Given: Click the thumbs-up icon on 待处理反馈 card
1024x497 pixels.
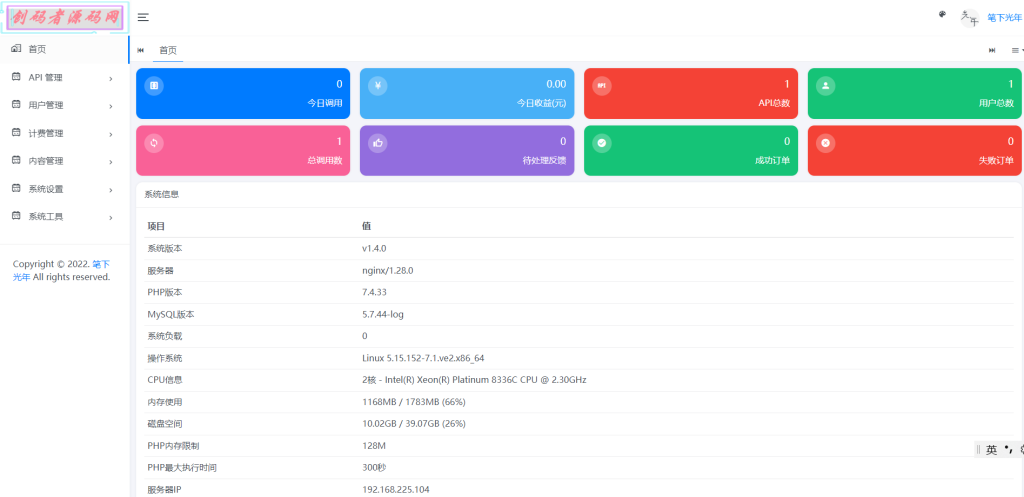Looking at the screenshot, I should pyautogui.click(x=378, y=143).
